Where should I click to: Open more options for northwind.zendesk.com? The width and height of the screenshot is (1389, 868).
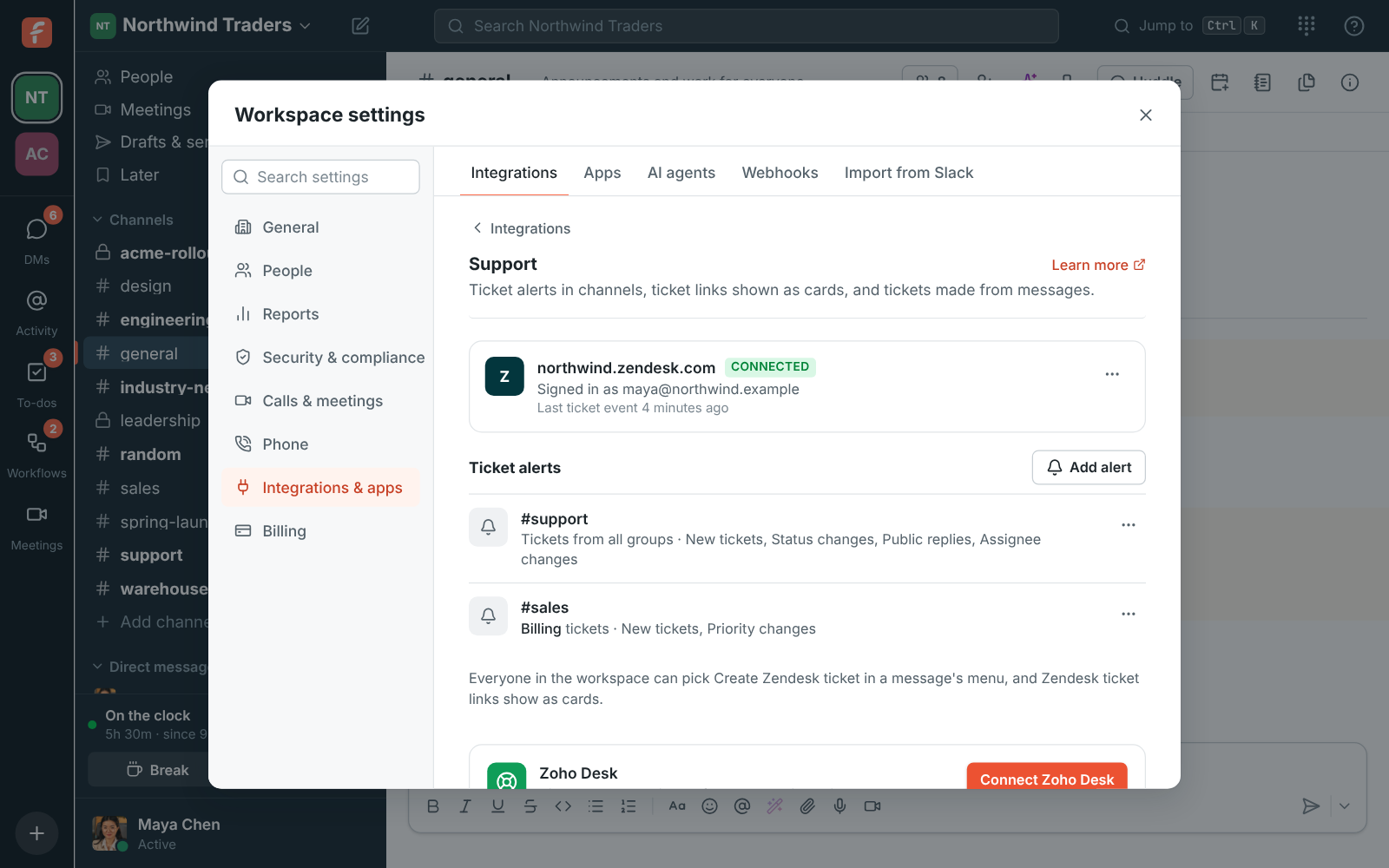(x=1112, y=374)
